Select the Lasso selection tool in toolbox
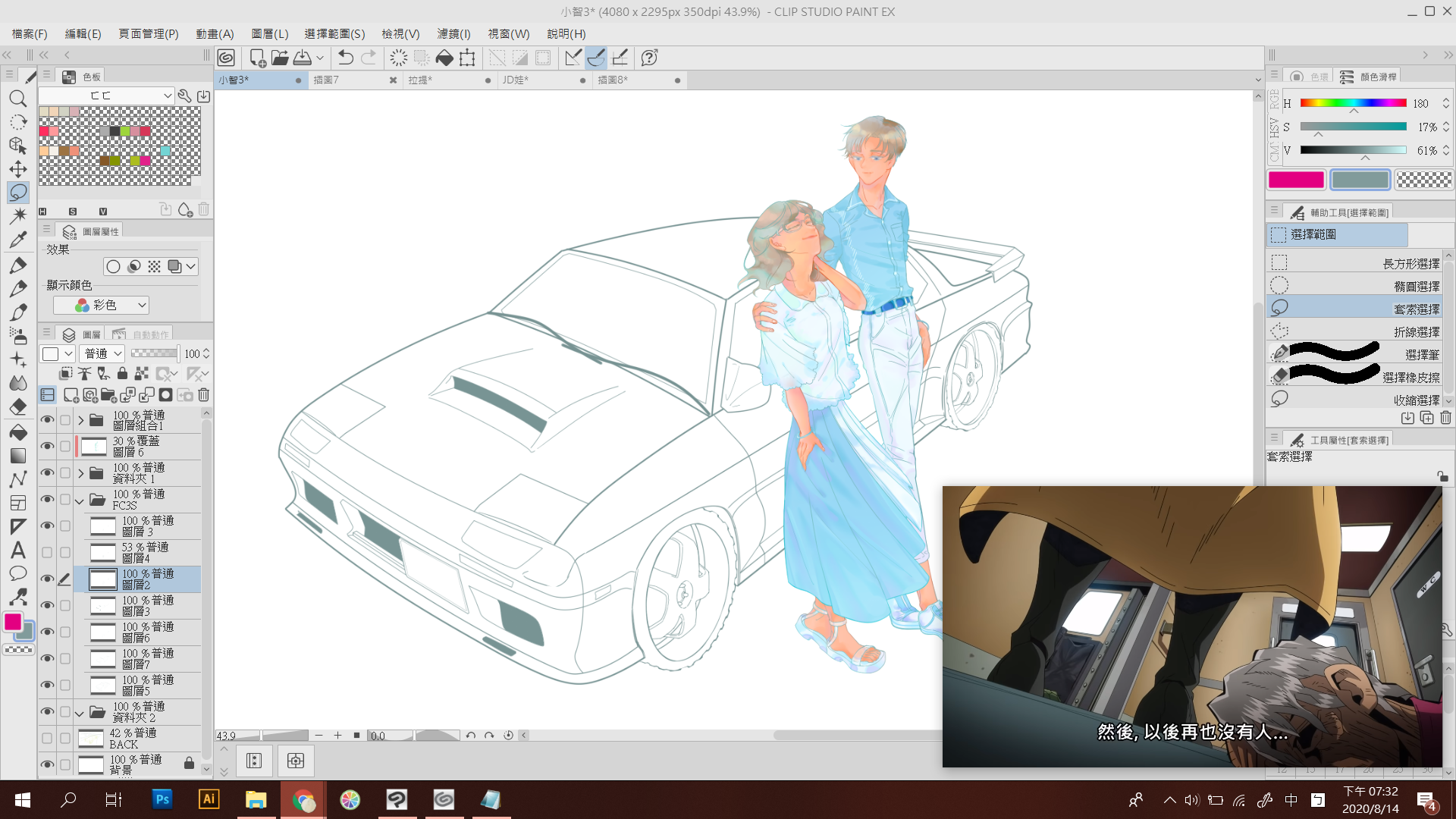Image resolution: width=1456 pixels, height=819 pixels. (18, 193)
